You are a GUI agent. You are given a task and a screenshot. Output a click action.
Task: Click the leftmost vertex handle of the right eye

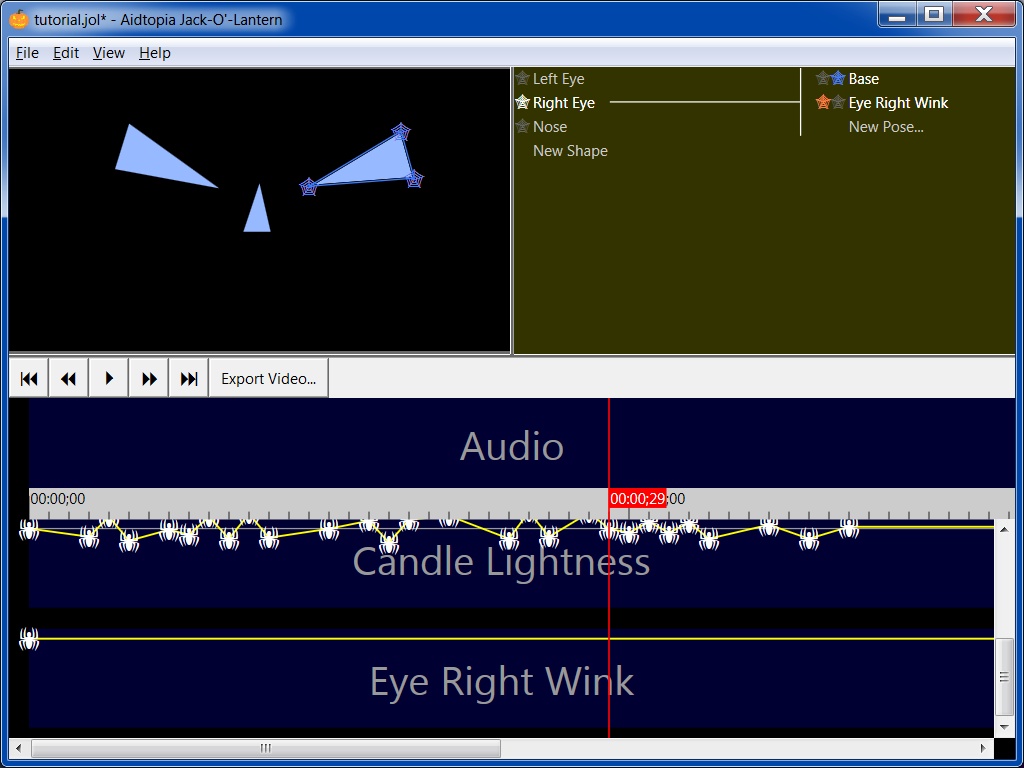(308, 187)
